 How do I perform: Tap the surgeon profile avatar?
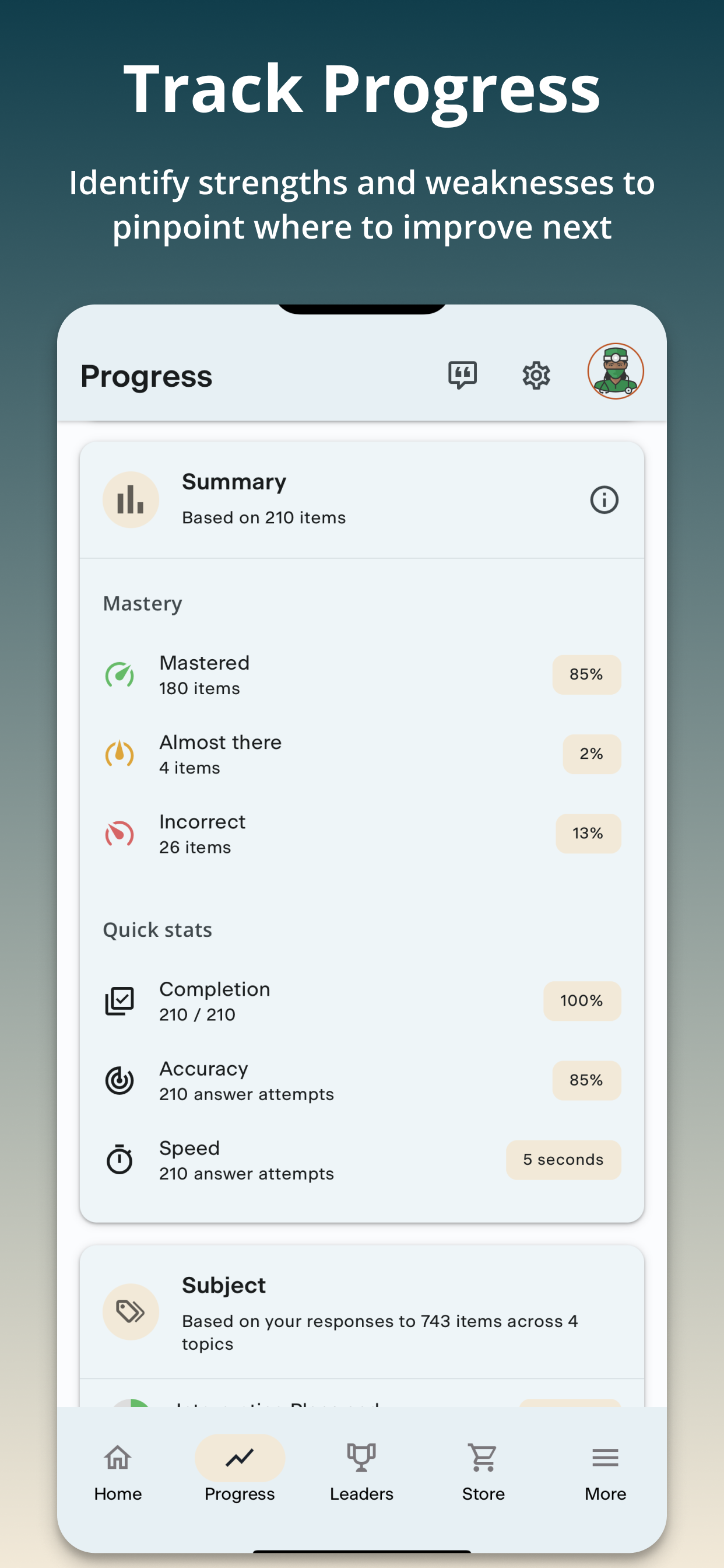(615, 372)
